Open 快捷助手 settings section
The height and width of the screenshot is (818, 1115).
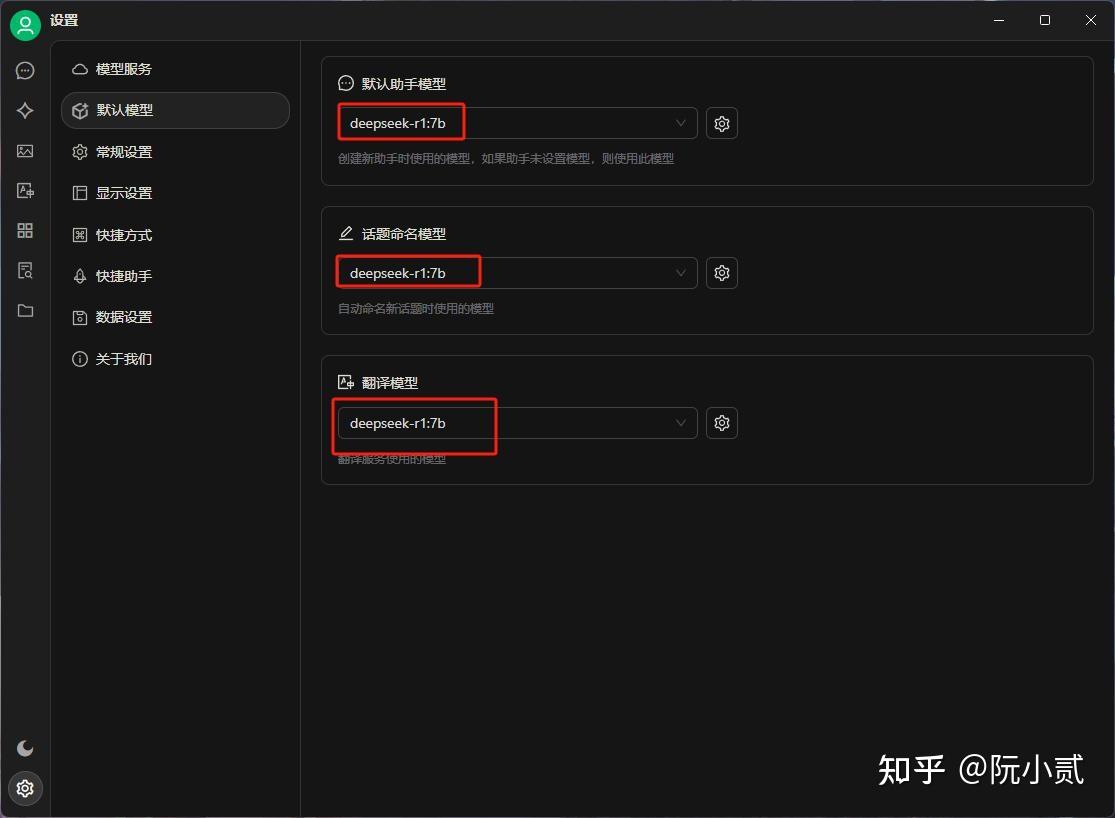click(175, 276)
